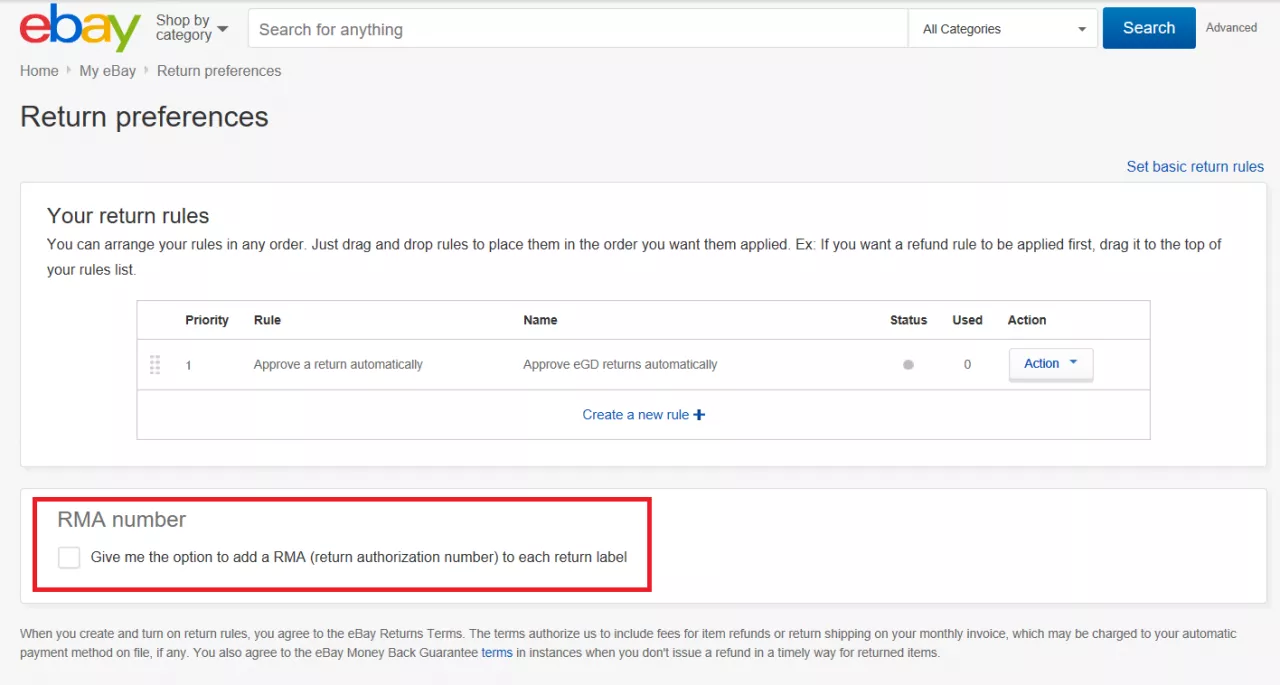Click into the Search for anything field

click(577, 29)
